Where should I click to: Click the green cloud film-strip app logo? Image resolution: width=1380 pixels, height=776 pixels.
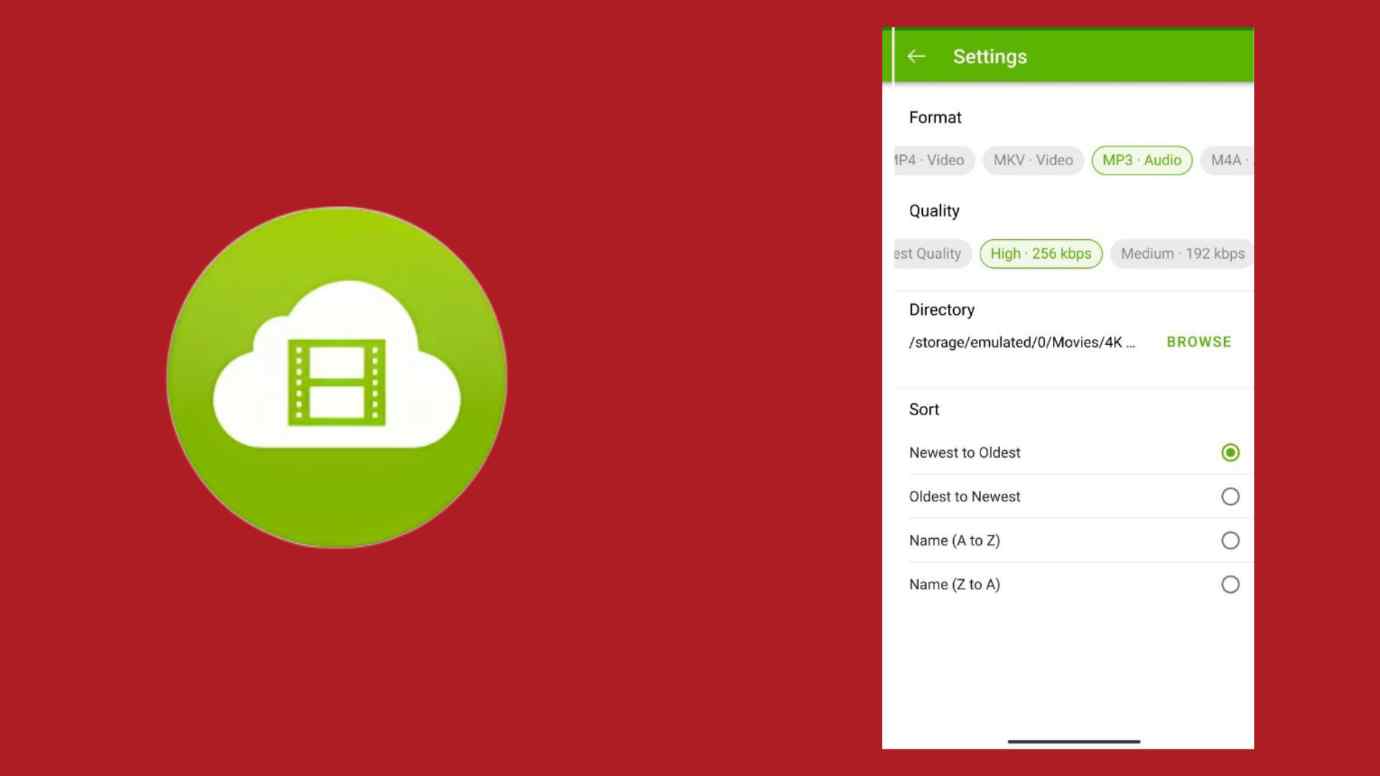pyautogui.click(x=337, y=378)
